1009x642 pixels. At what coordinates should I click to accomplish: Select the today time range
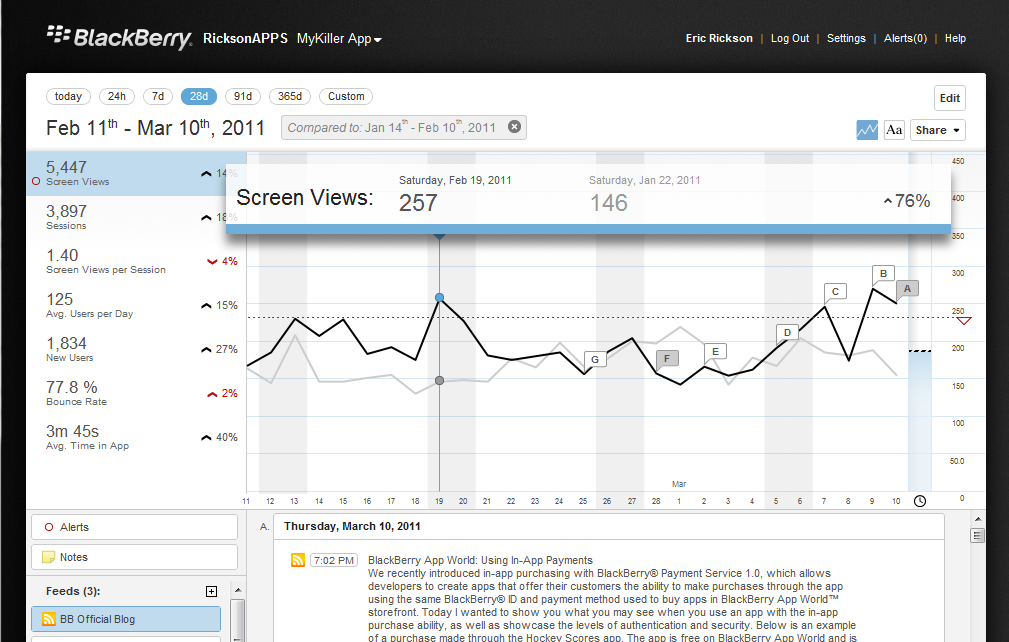pyautogui.click(x=68, y=96)
